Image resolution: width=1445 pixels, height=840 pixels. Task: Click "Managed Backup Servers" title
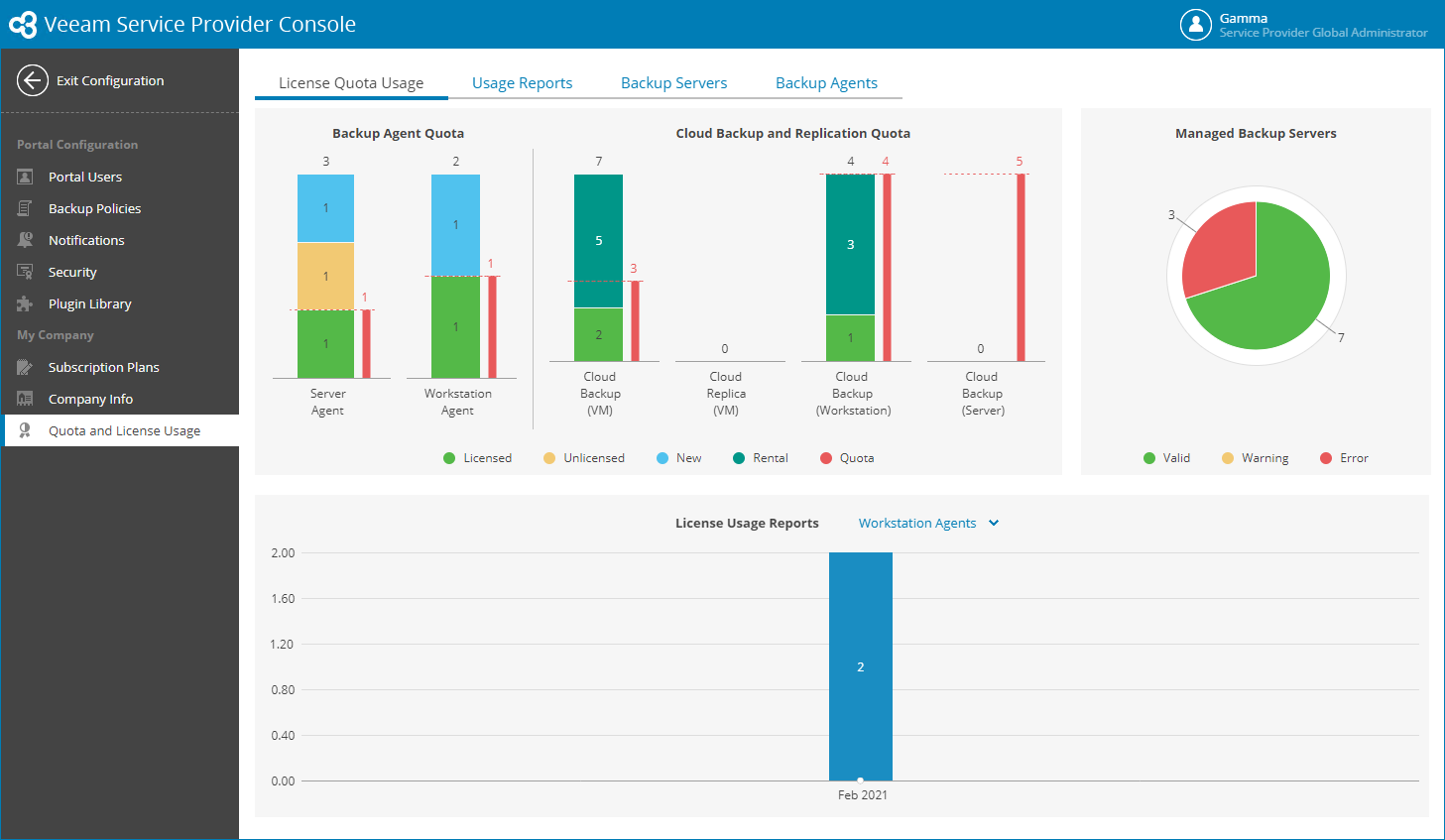1256,133
